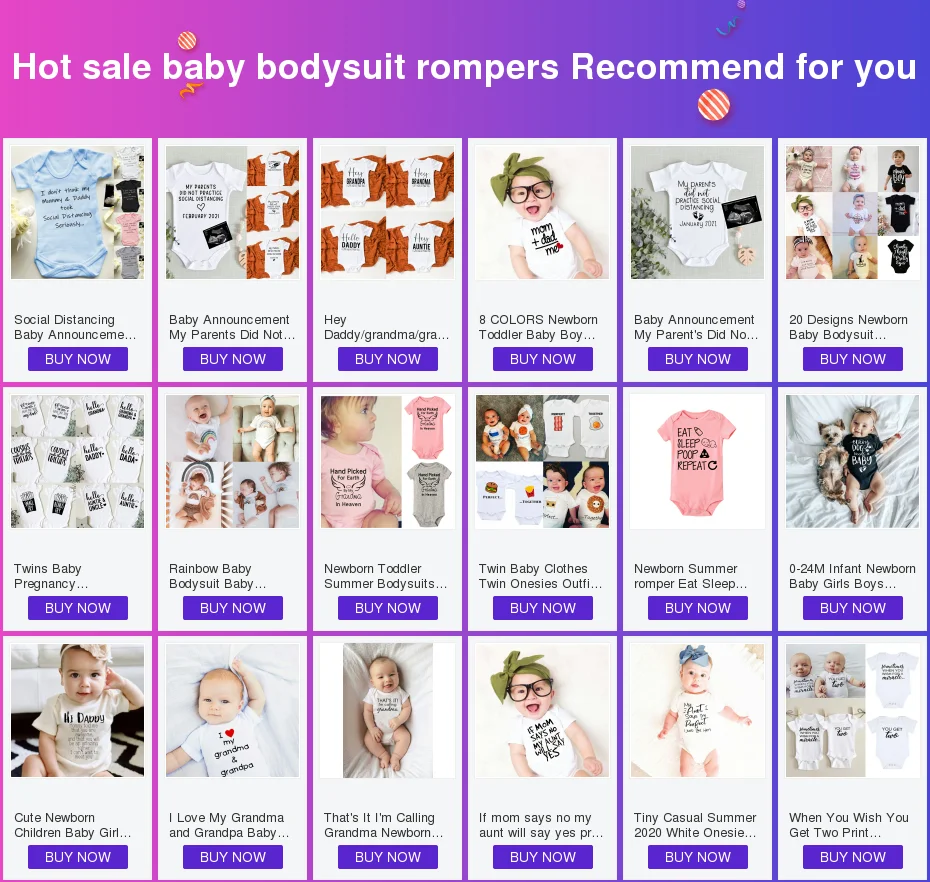Buy the Newborn Summer romper Eat Sleep
Image resolution: width=930 pixels, height=882 pixels.
point(698,608)
